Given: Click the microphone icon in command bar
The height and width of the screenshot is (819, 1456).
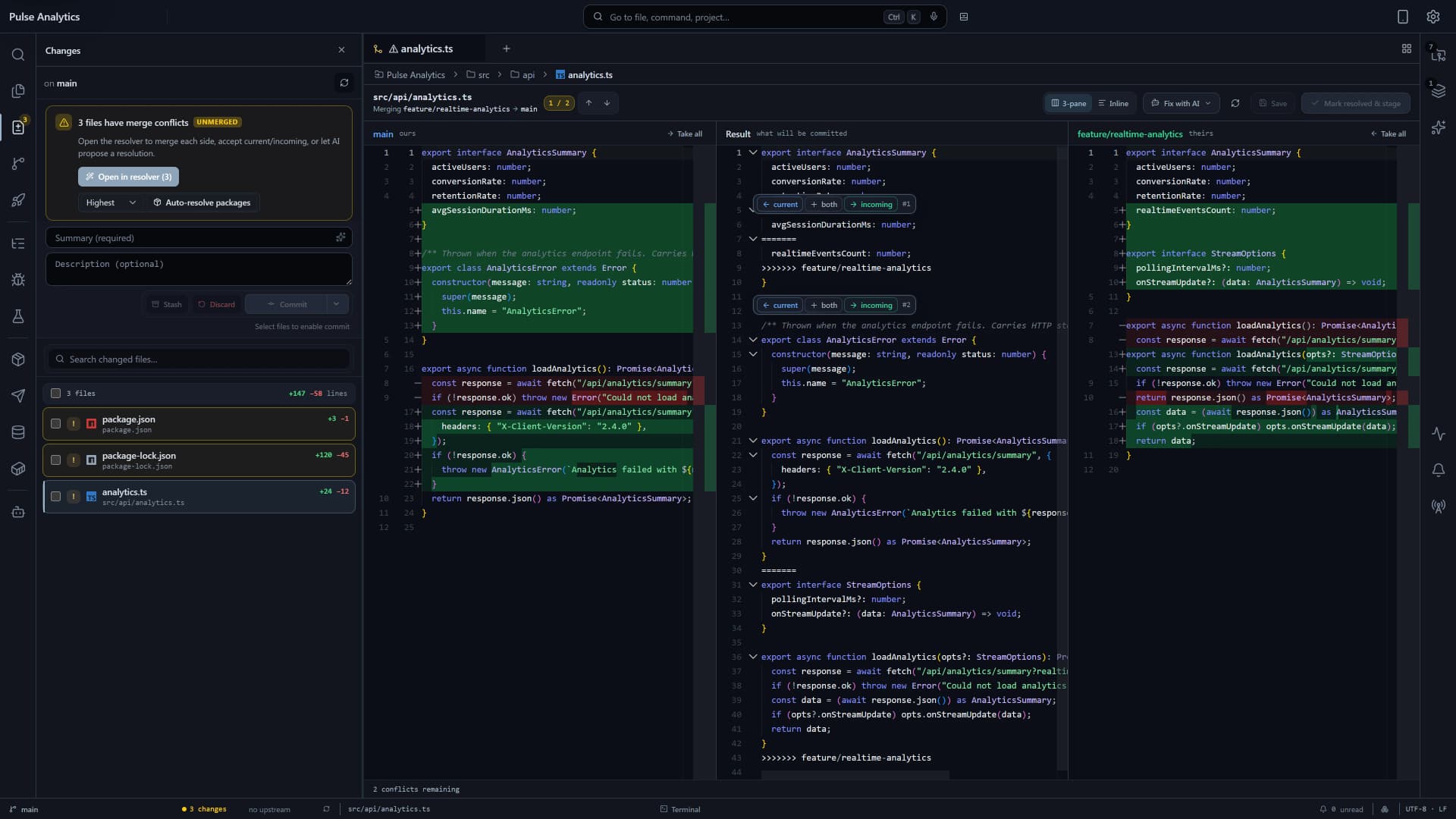Looking at the screenshot, I should point(934,17).
